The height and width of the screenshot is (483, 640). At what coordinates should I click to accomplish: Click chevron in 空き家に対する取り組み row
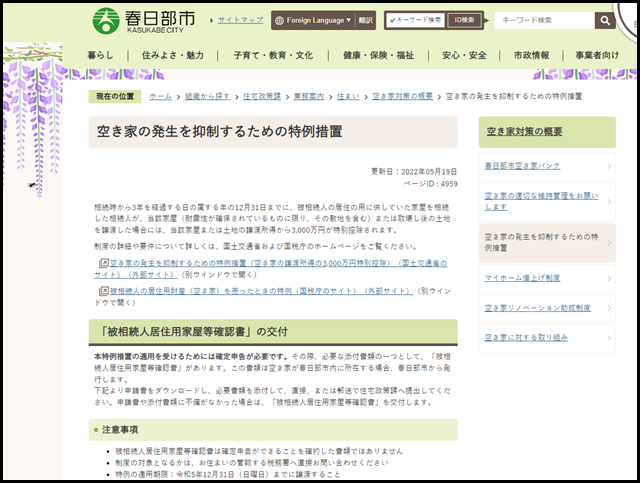[609, 338]
